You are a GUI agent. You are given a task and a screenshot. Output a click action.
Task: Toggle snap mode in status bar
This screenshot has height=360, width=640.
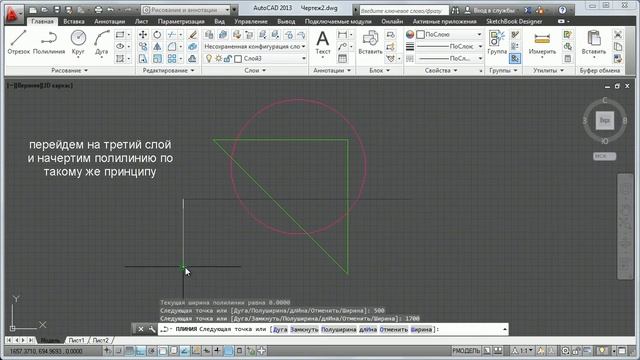(x=119, y=351)
